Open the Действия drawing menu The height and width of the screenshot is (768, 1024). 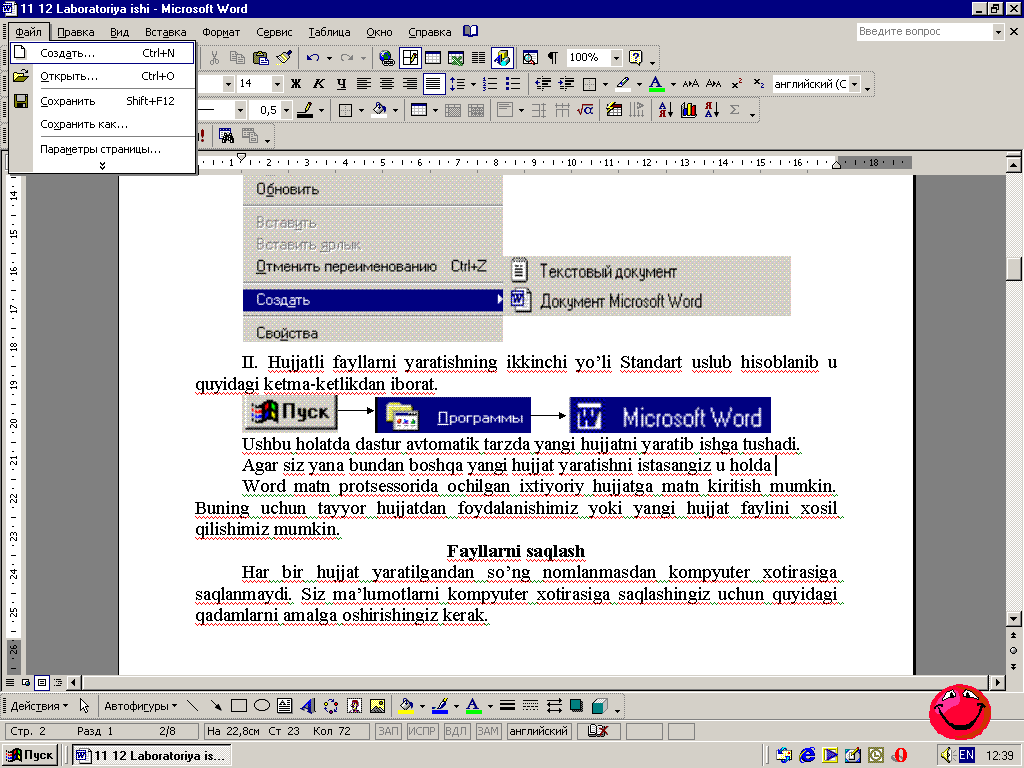coord(39,706)
